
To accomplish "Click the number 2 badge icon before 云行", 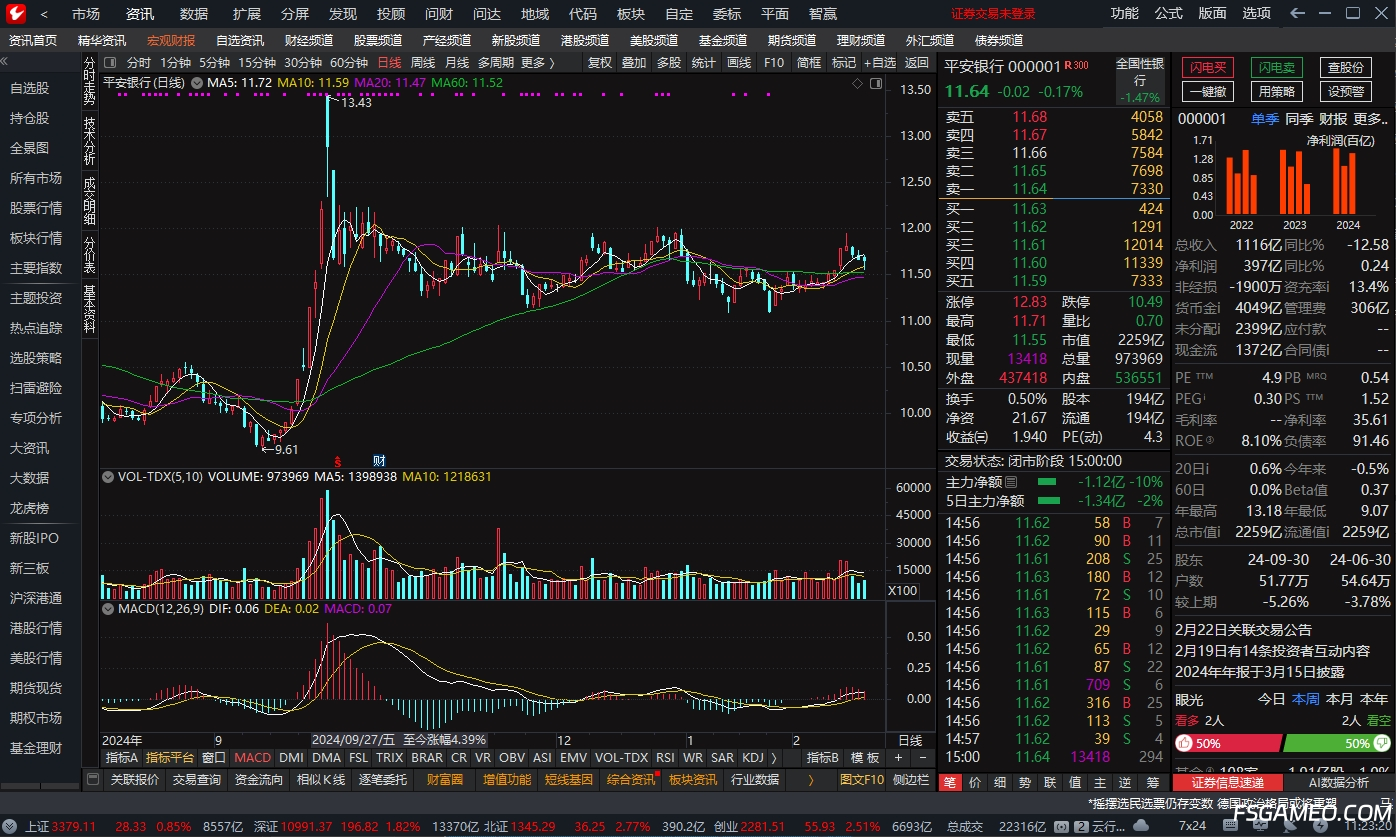I will pyautogui.click(x=1079, y=826).
